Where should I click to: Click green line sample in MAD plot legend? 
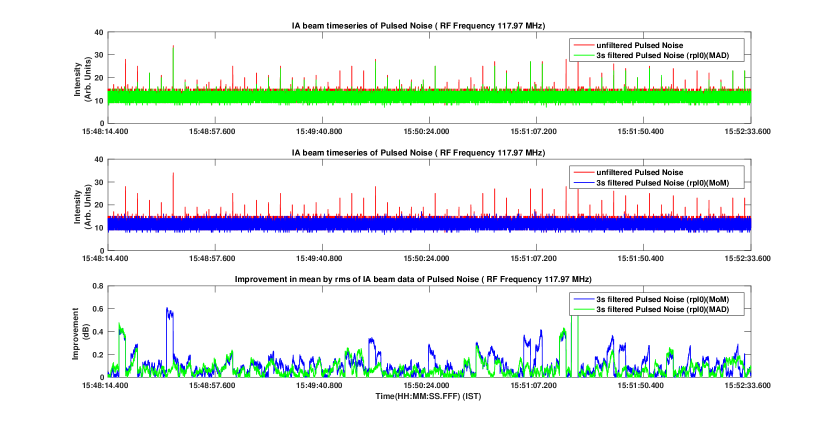pyautogui.click(x=582, y=56)
